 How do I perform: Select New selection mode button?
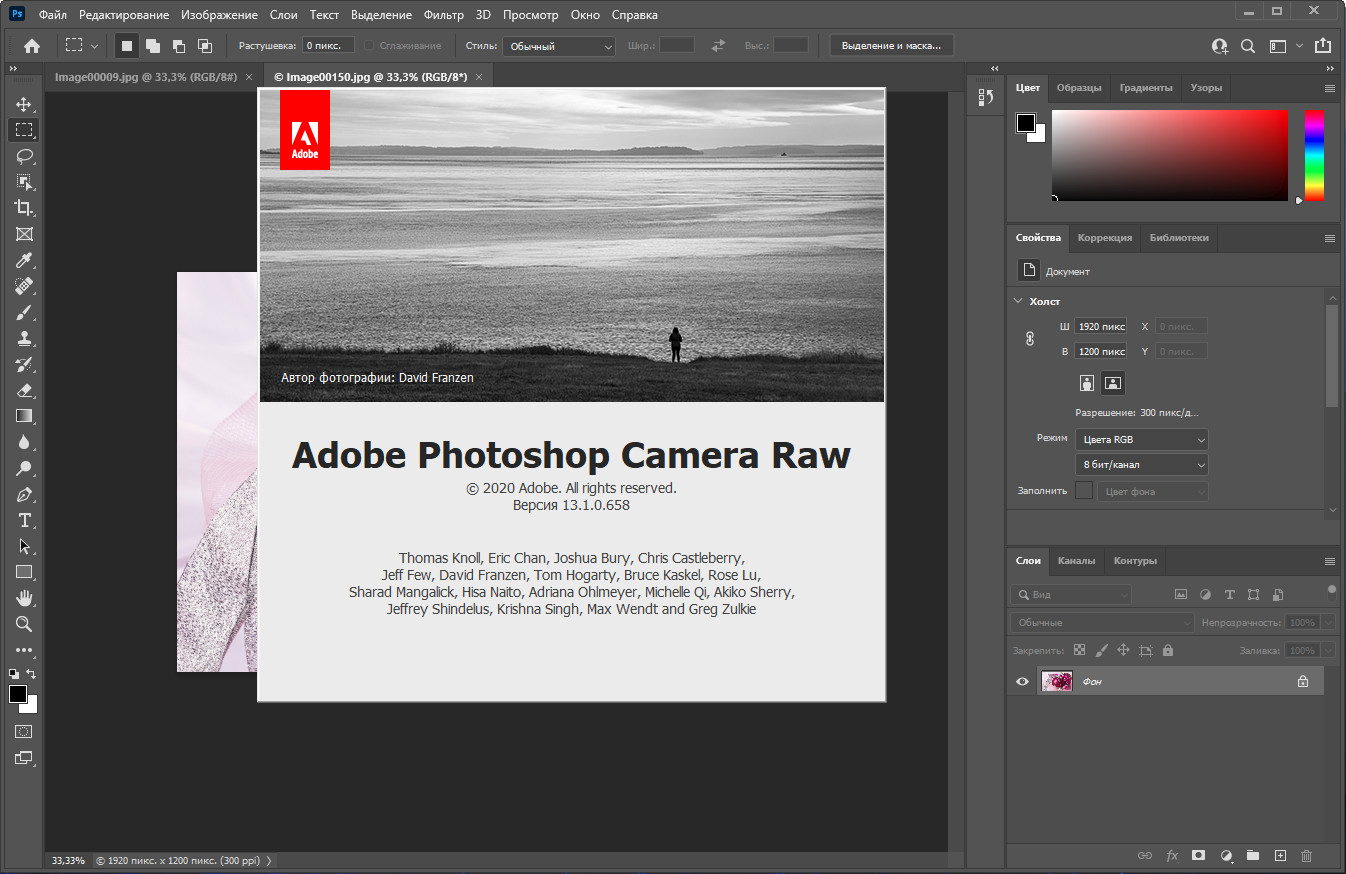127,46
